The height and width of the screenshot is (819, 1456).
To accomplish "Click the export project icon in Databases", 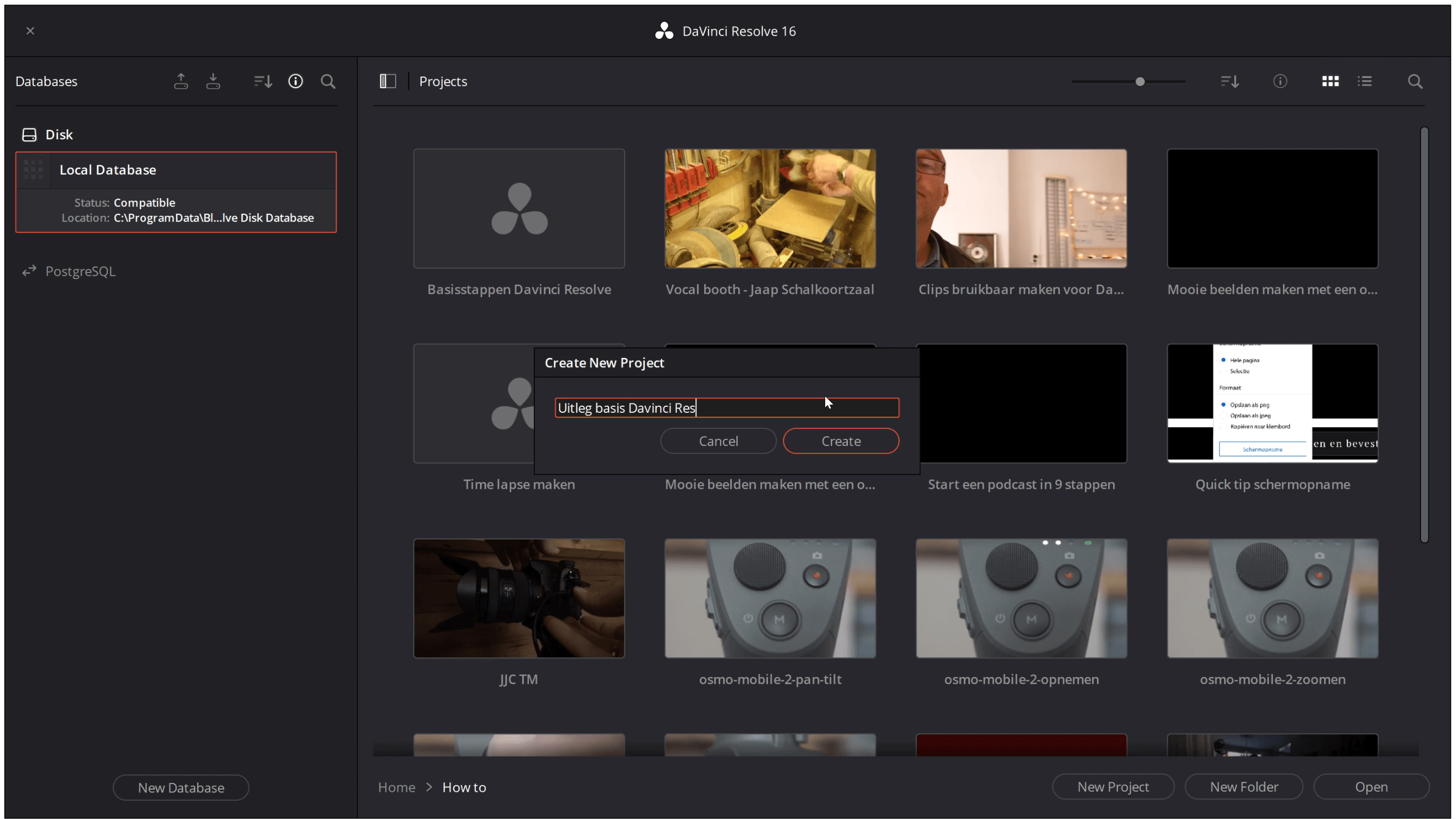I will 181,81.
